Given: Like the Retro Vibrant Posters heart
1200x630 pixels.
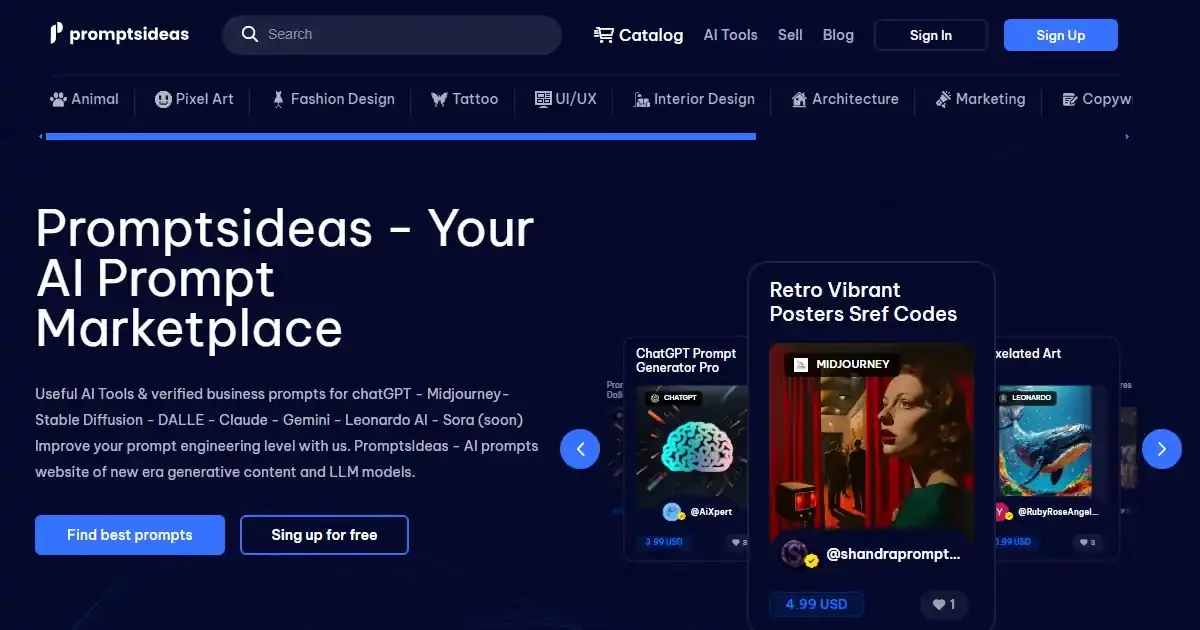Looking at the screenshot, I should 938,604.
